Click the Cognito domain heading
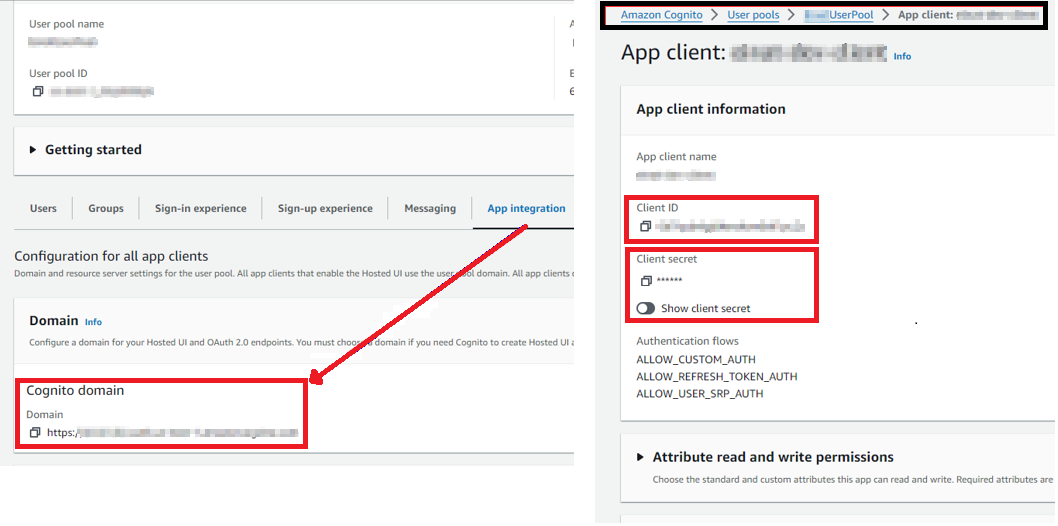 (x=75, y=390)
